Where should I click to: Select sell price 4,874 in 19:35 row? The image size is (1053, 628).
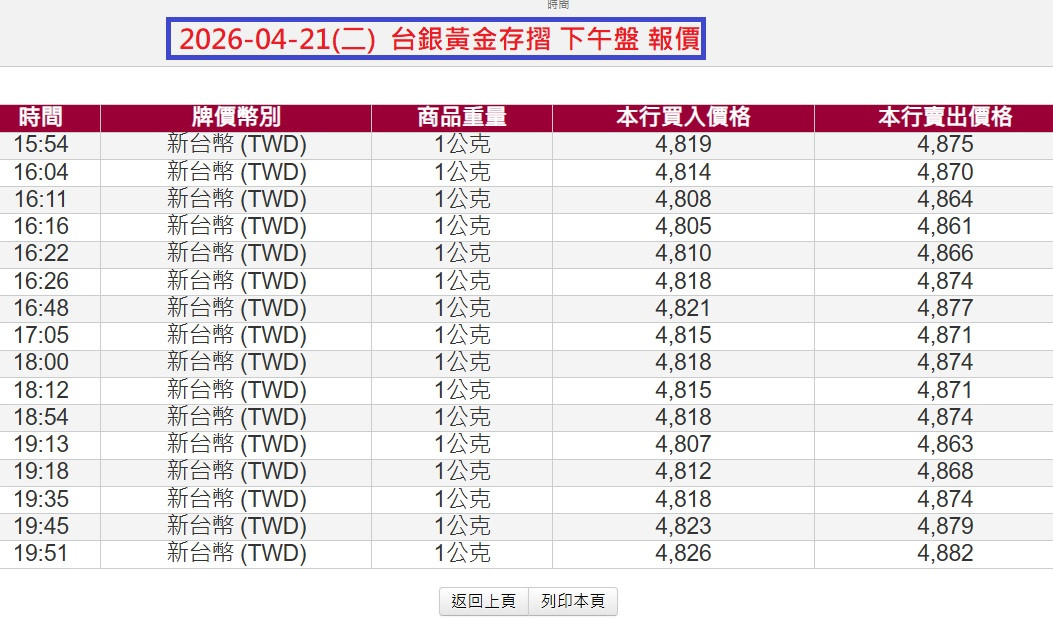coord(946,499)
